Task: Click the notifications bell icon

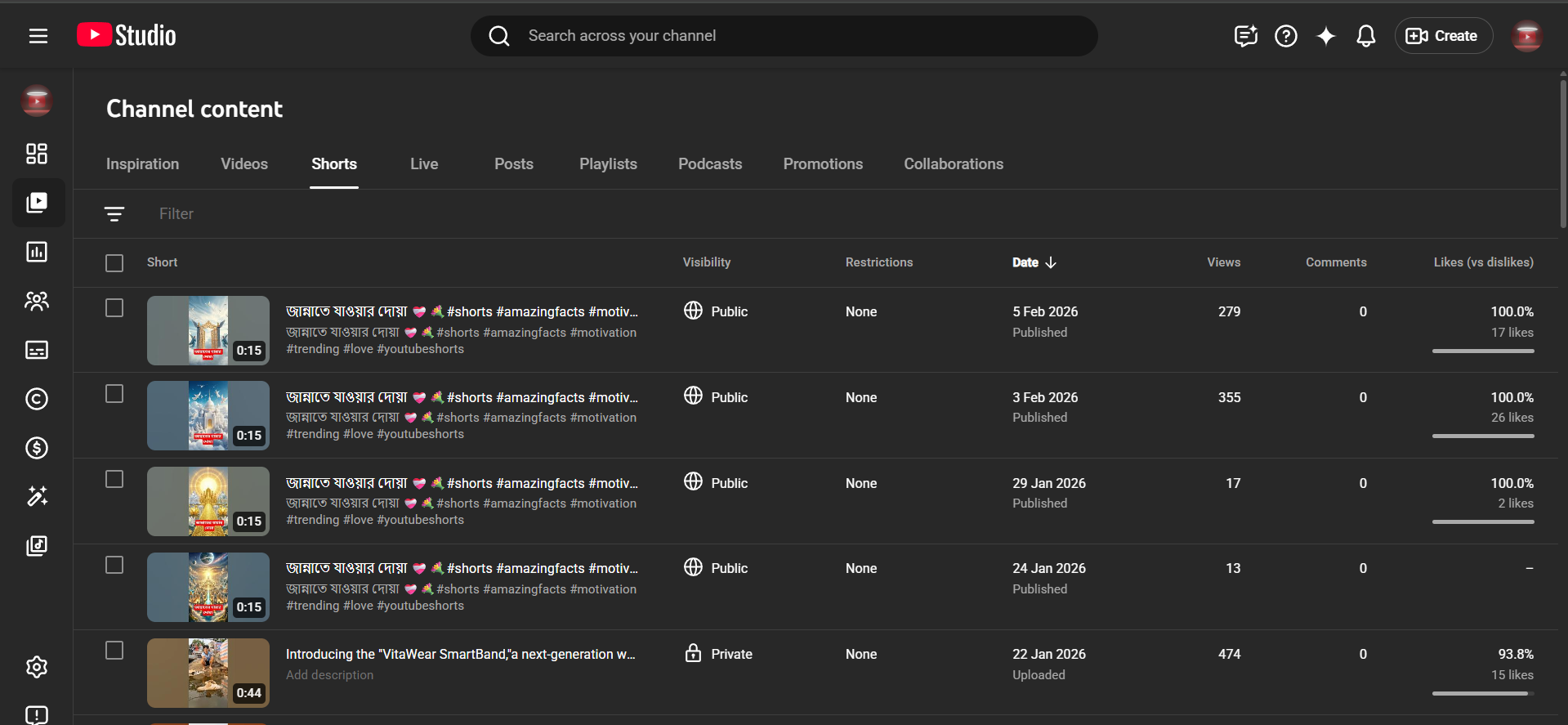Action: tap(1365, 36)
